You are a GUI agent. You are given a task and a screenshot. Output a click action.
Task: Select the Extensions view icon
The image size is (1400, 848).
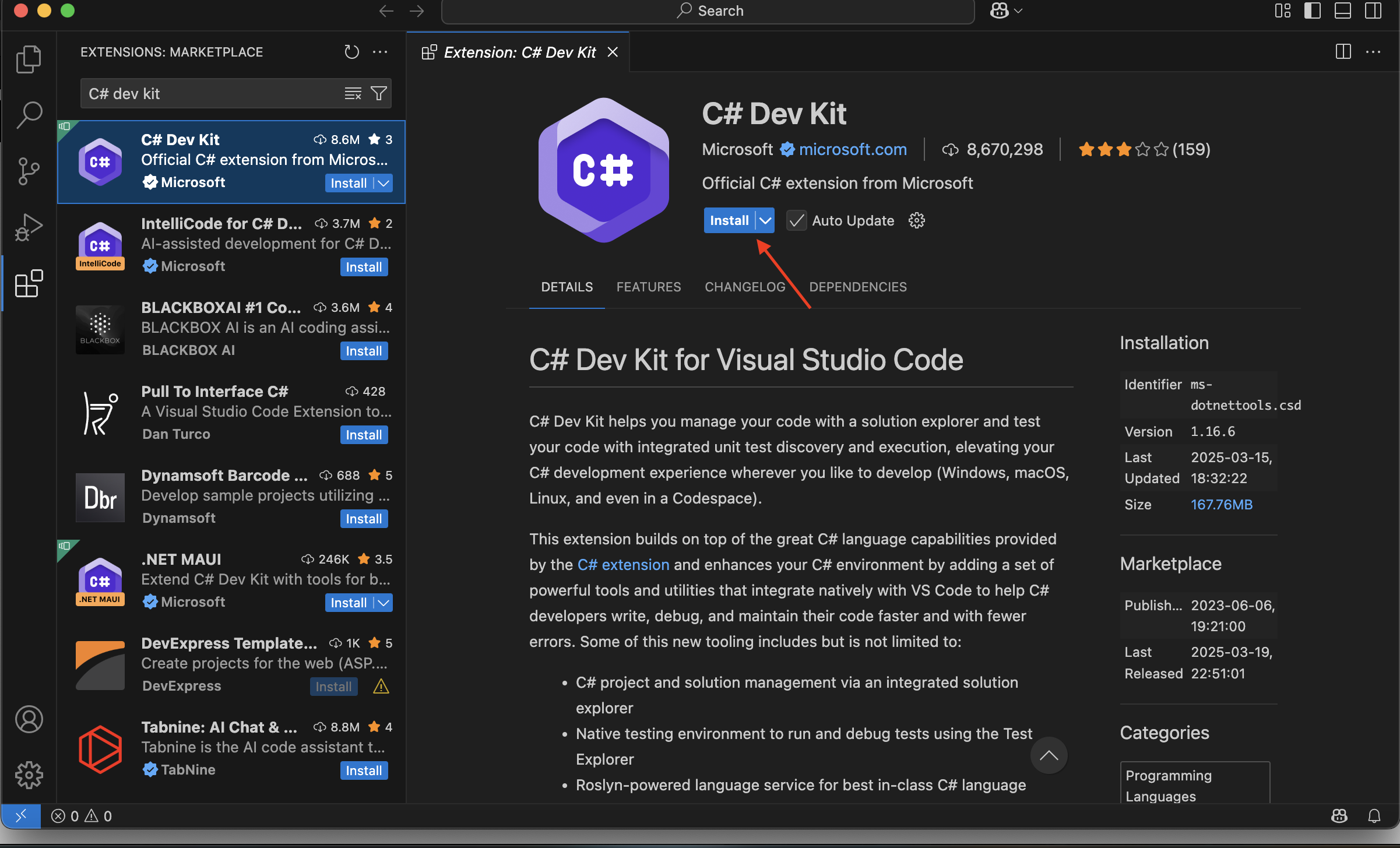tap(29, 284)
